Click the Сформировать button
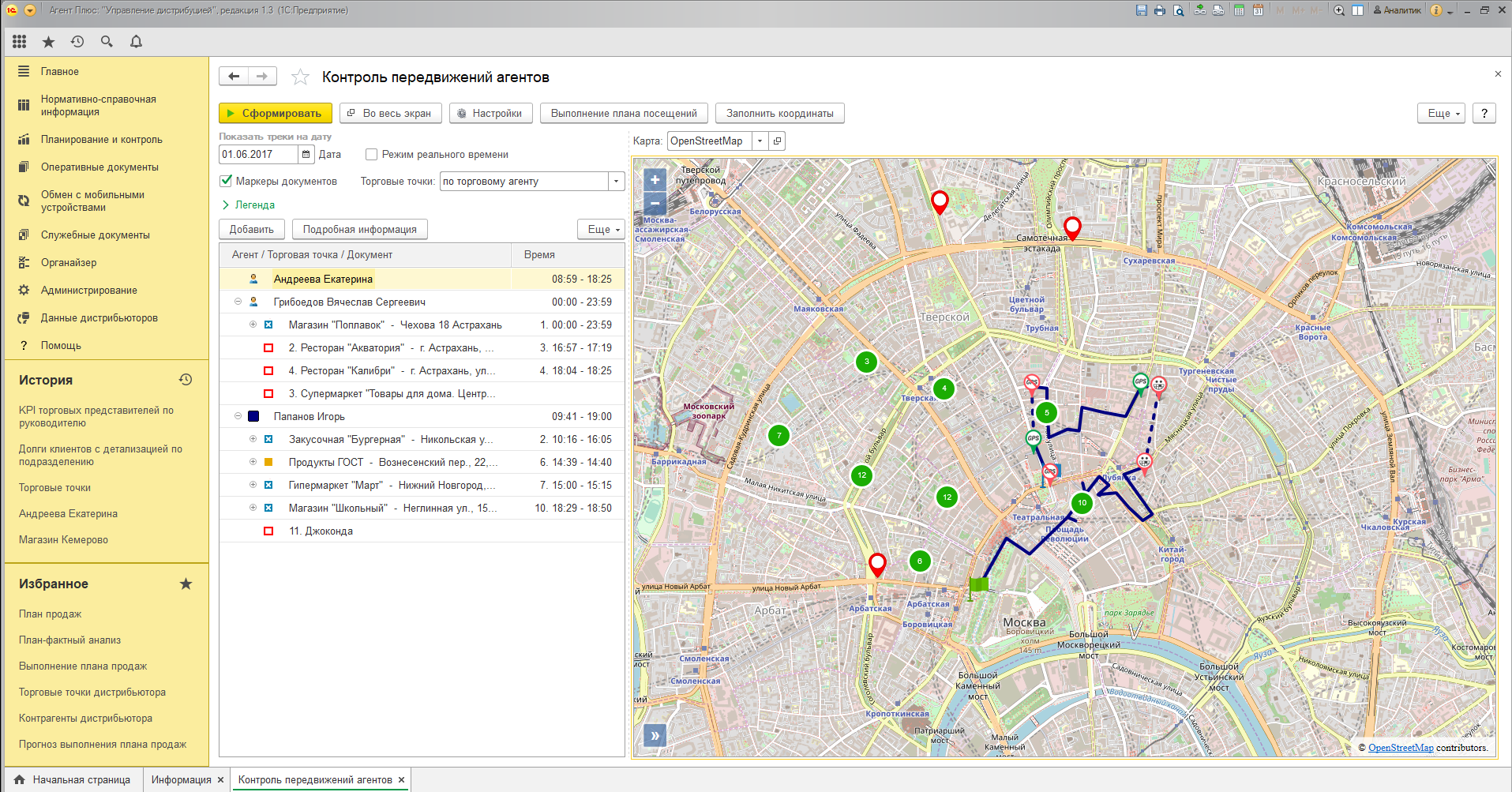This screenshot has height=792, width=1512. (275, 114)
